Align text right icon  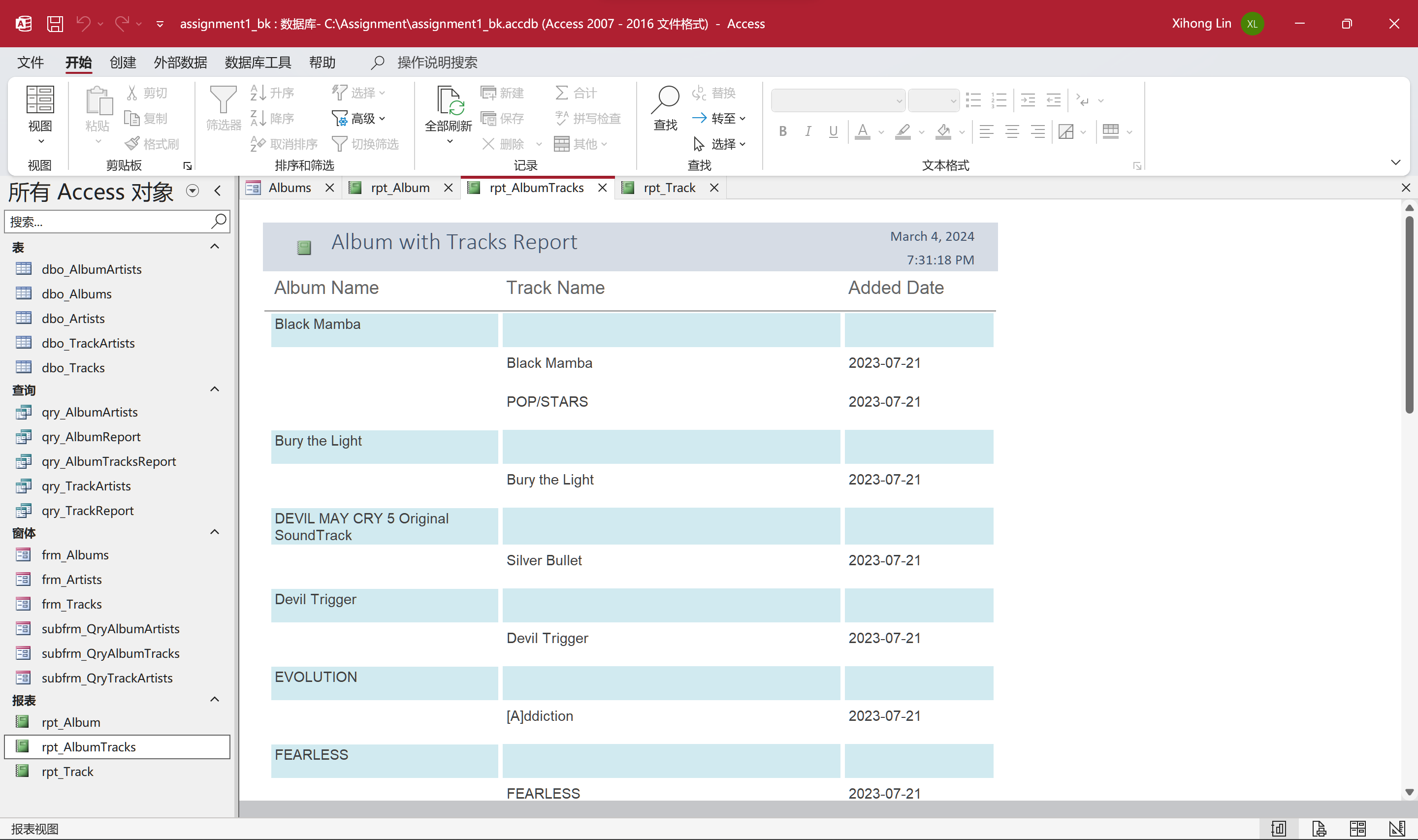point(1037,131)
